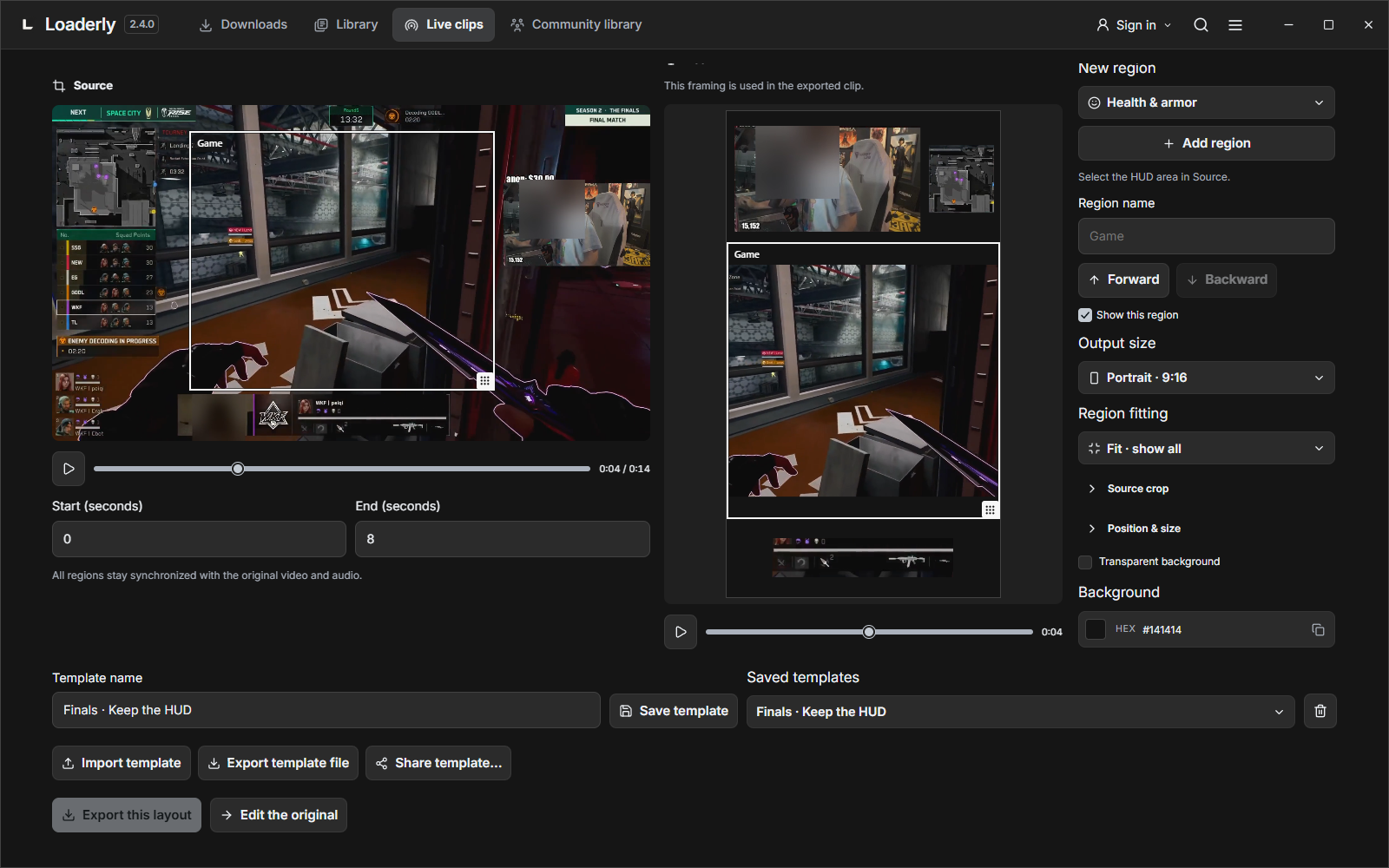Uncheck Show this region
Viewport: 1389px width, 868px height.
click(x=1085, y=315)
